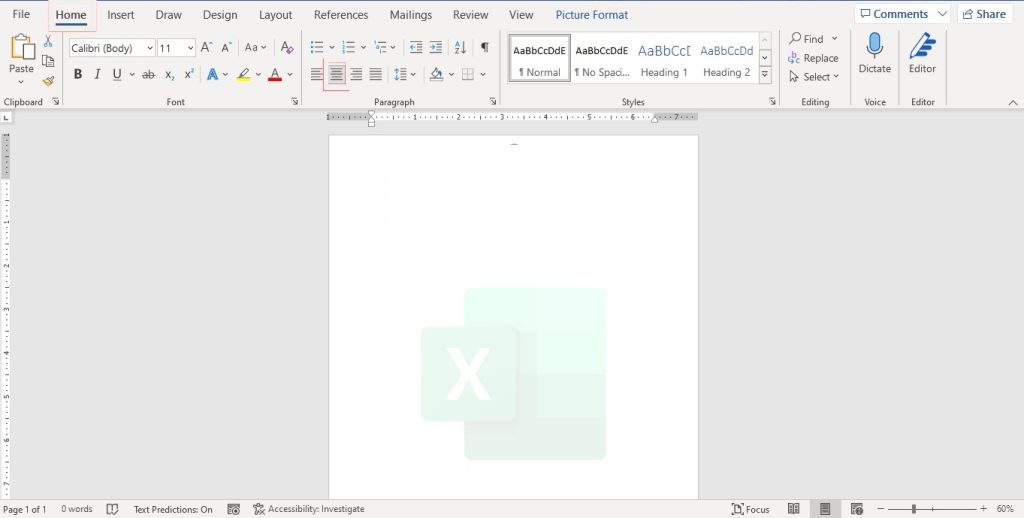1024x518 pixels.
Task: Switch to the Insert tab
Action: (121, 14)
